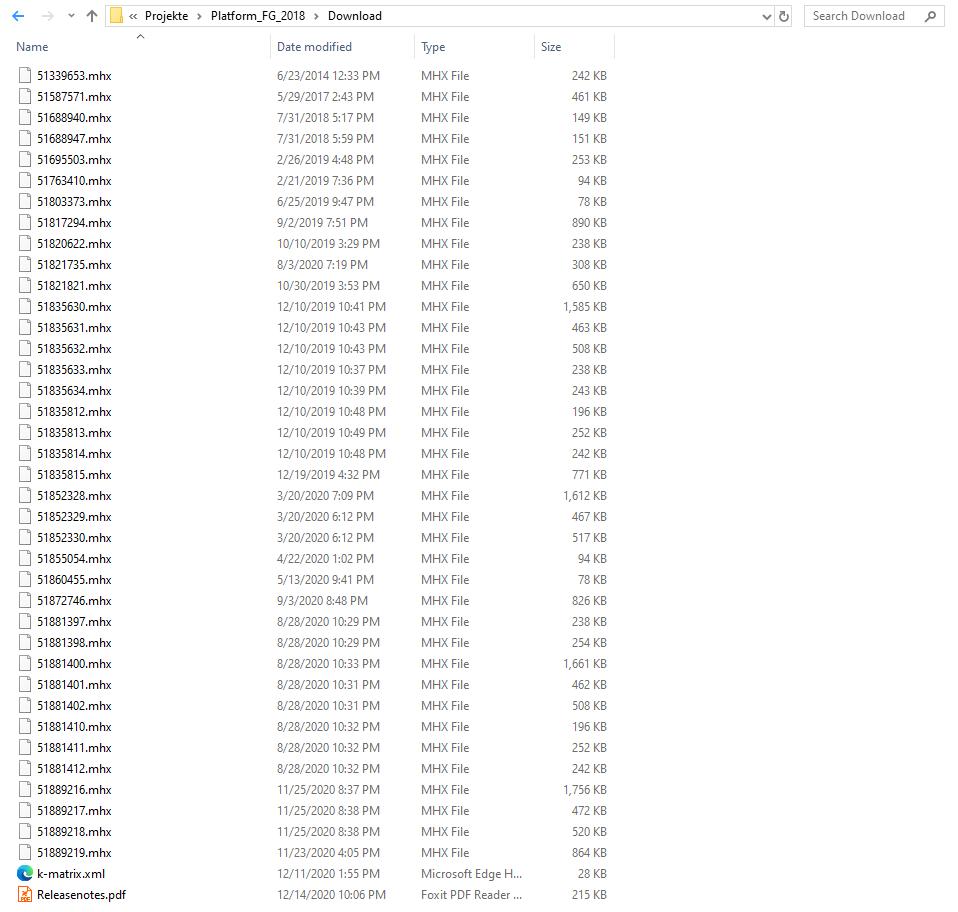Select file name 51881410.mhx
This screenshot has width=958, height=912.
coord(74,727)
